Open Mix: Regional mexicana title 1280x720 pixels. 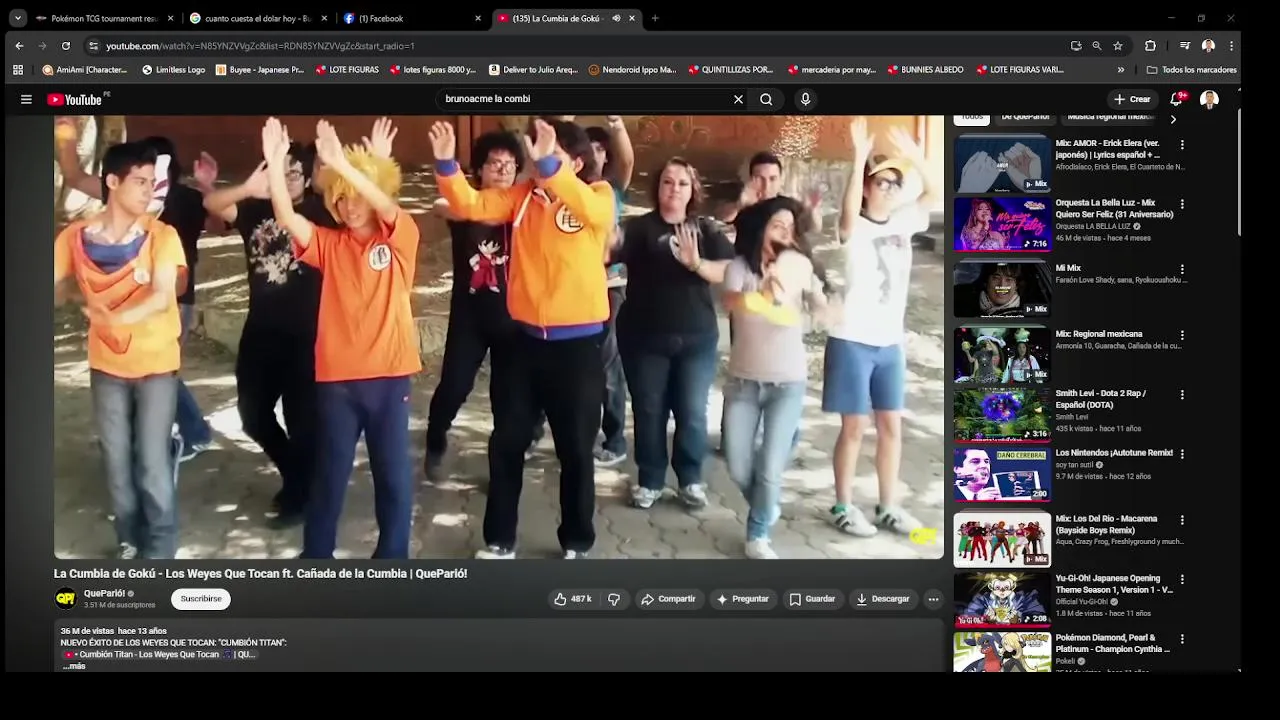click(1099, 334)
